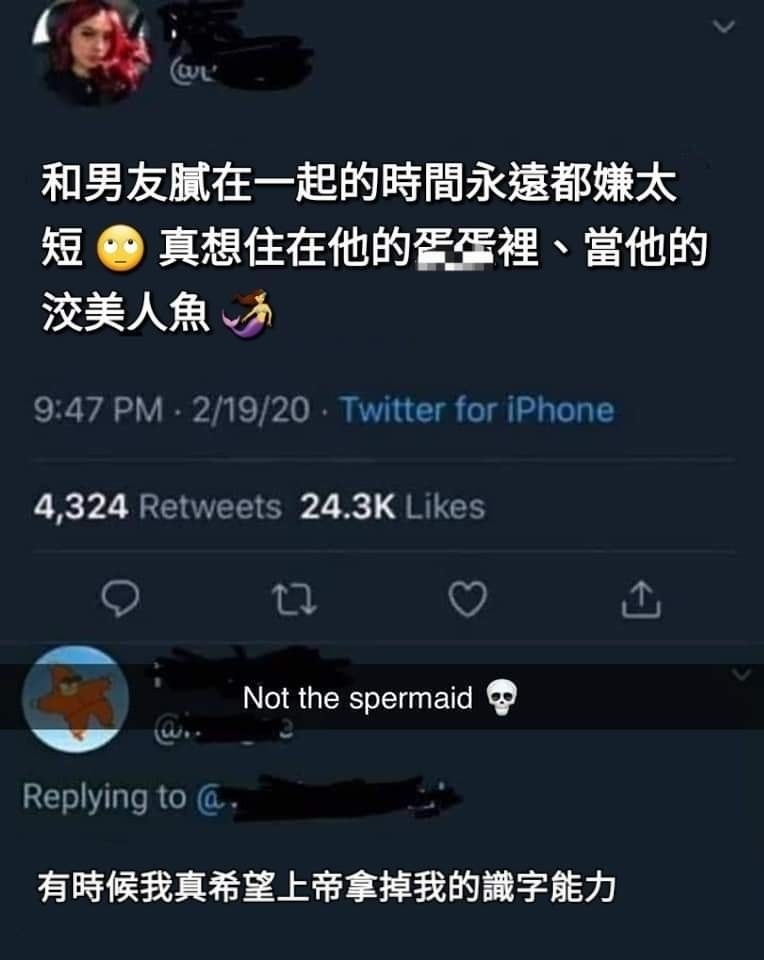Click the skull emoji in the caption

click(x=501, y=698)
